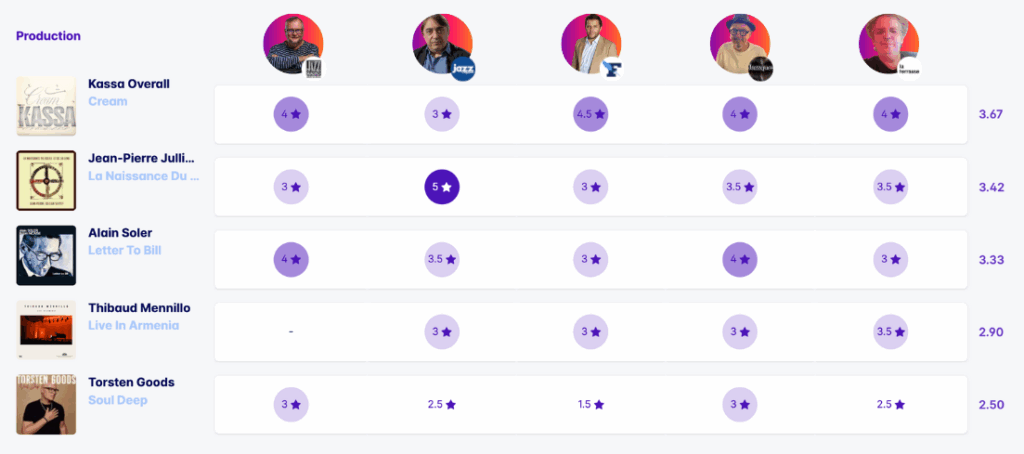Viewport: 1024px width, 454px height.
Task: Open the Live In Armenia album cover
Action: coord(46,330)
